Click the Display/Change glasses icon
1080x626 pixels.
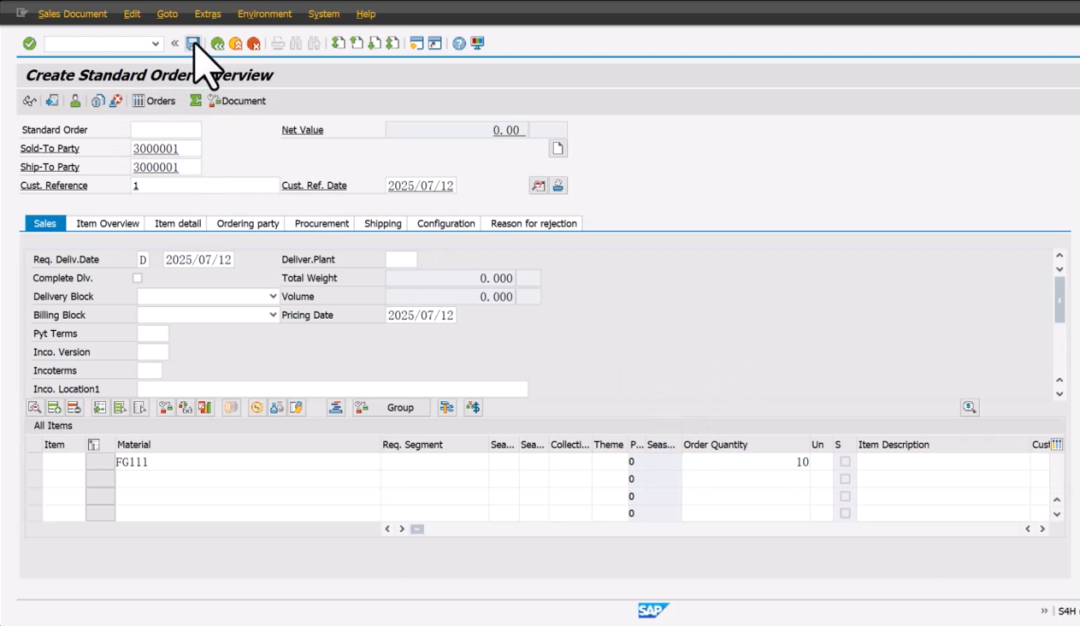pyautogui.click(x=29, y=101)
